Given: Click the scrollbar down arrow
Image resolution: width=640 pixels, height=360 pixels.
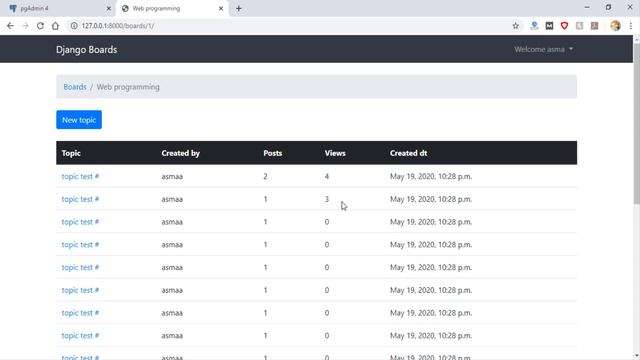Looking at the screenshot, I should (x=636, y=356).
